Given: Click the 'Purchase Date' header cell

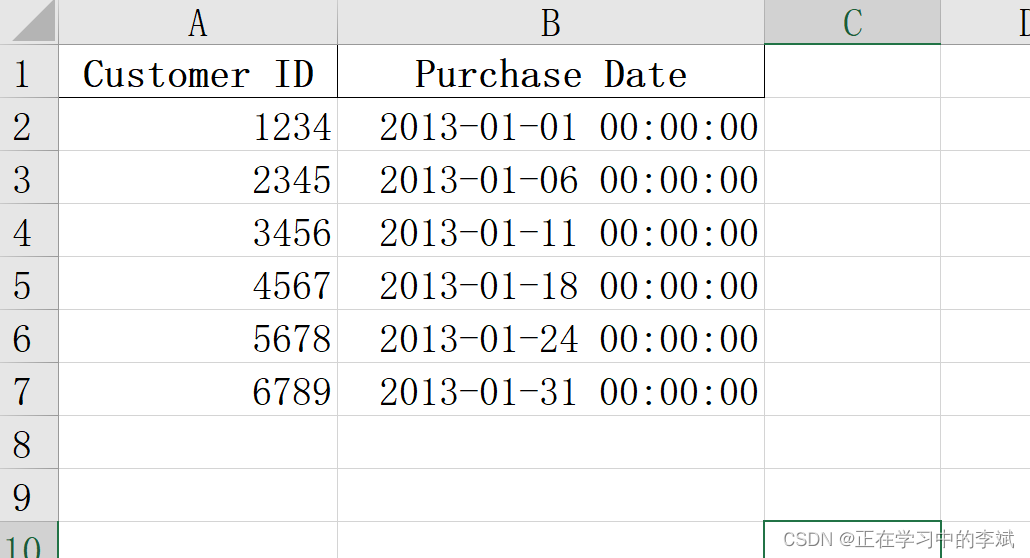Looking at the screenshot, I should click(550, 71).
